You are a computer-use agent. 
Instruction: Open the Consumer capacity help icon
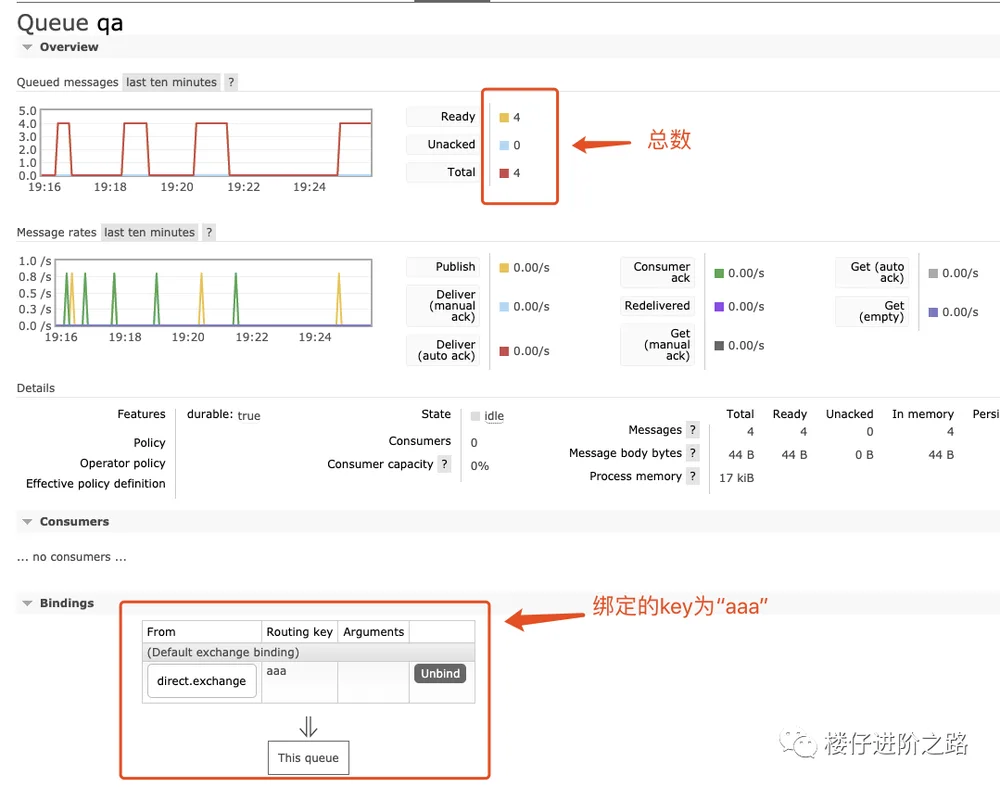[x=445, y=464]
